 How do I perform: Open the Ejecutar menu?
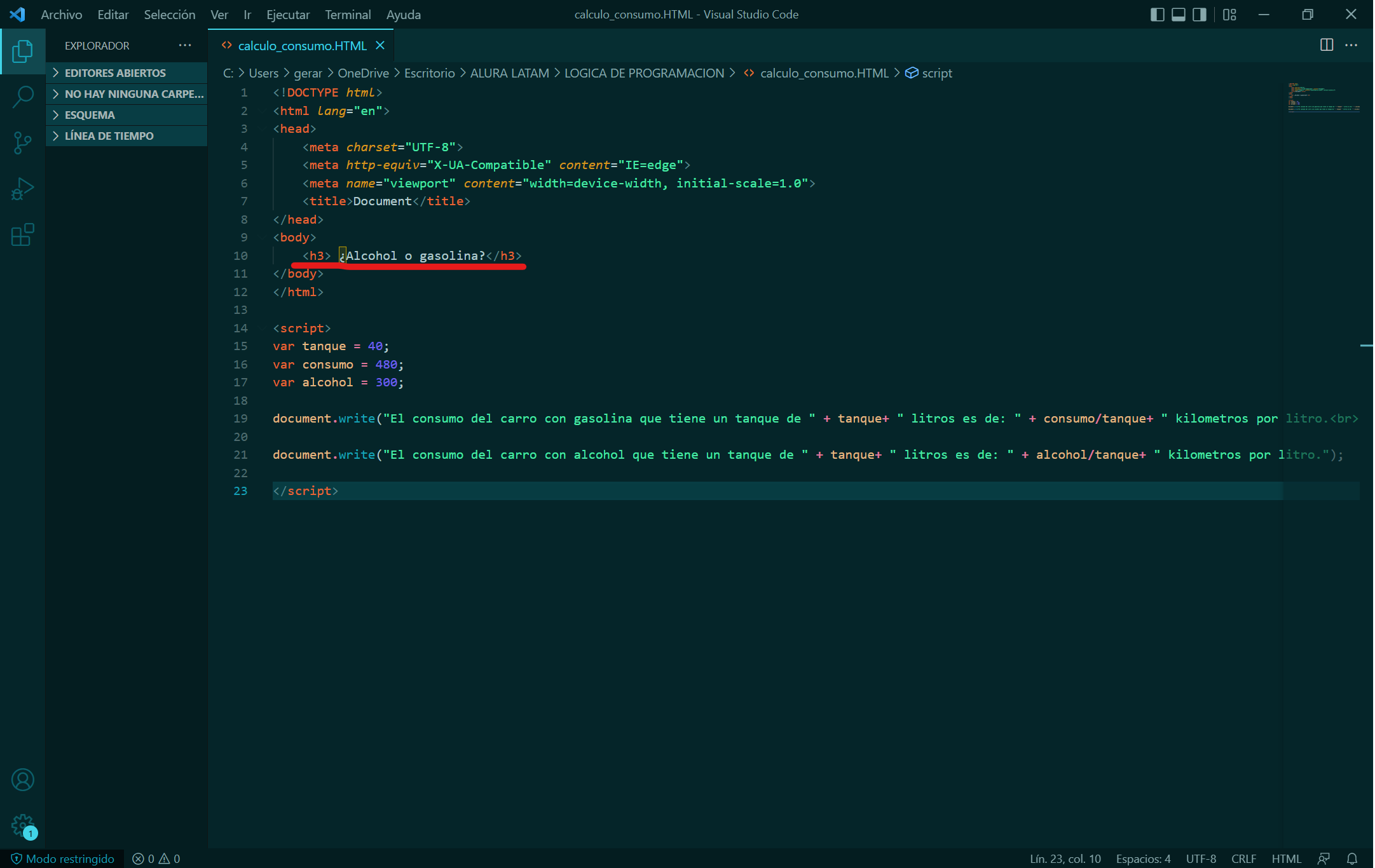(x=288, y=14)
